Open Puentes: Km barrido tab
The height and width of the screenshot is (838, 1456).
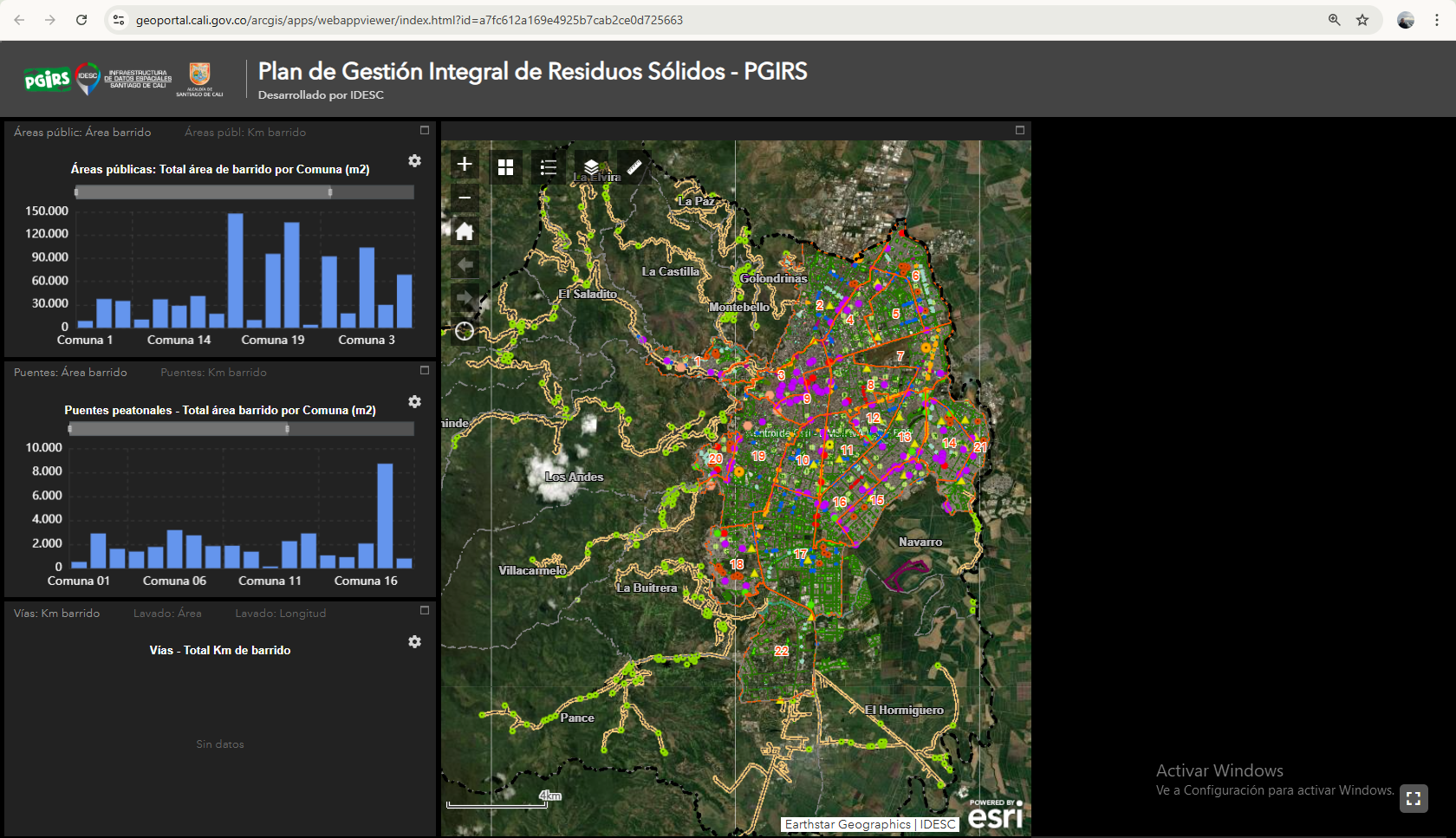(214, 373)
